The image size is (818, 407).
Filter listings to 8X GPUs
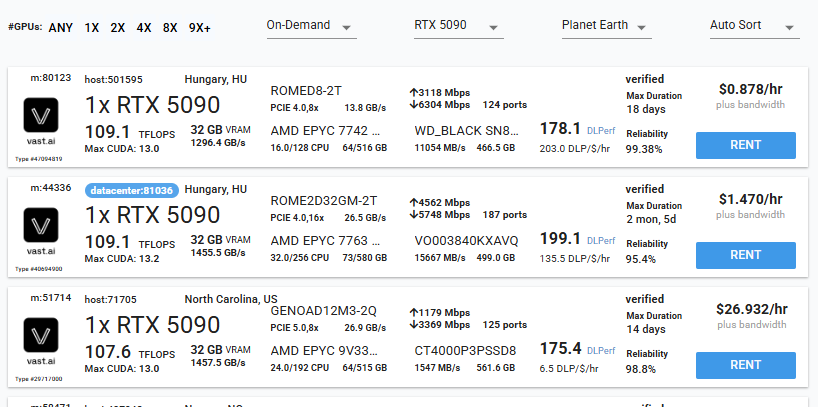(x=170, y=28)
